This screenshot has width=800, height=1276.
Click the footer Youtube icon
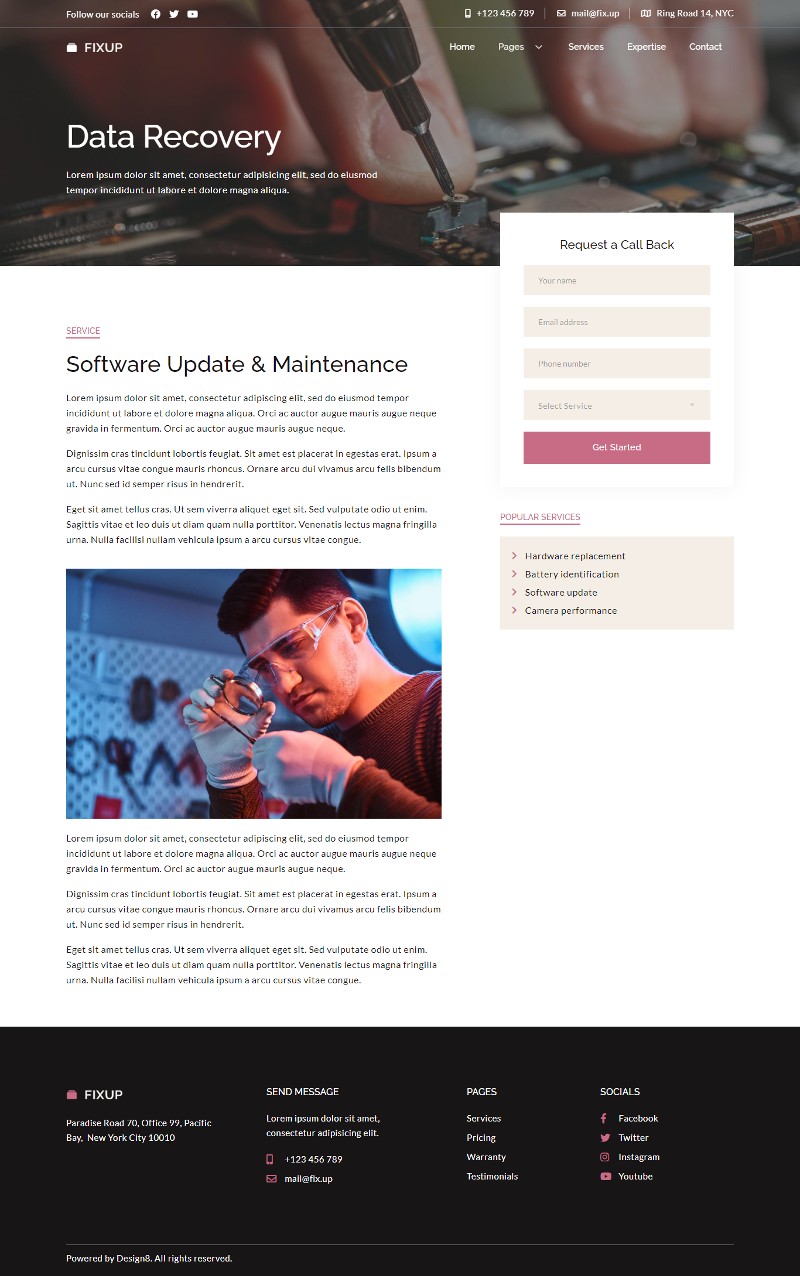(x=605, y=1176)
